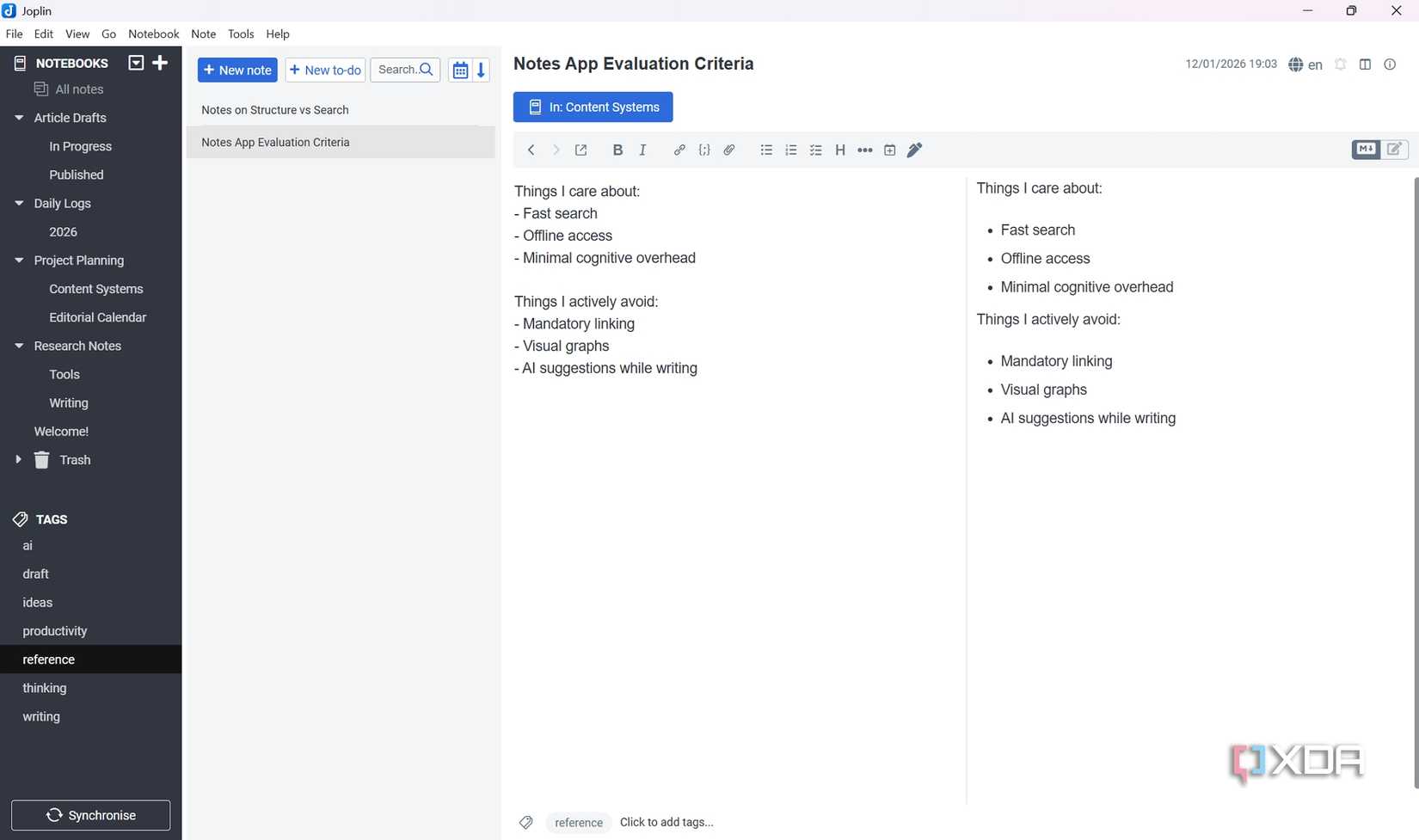
Task: Reverse the note sort direction arrow
Action: [x=482, y=71]
